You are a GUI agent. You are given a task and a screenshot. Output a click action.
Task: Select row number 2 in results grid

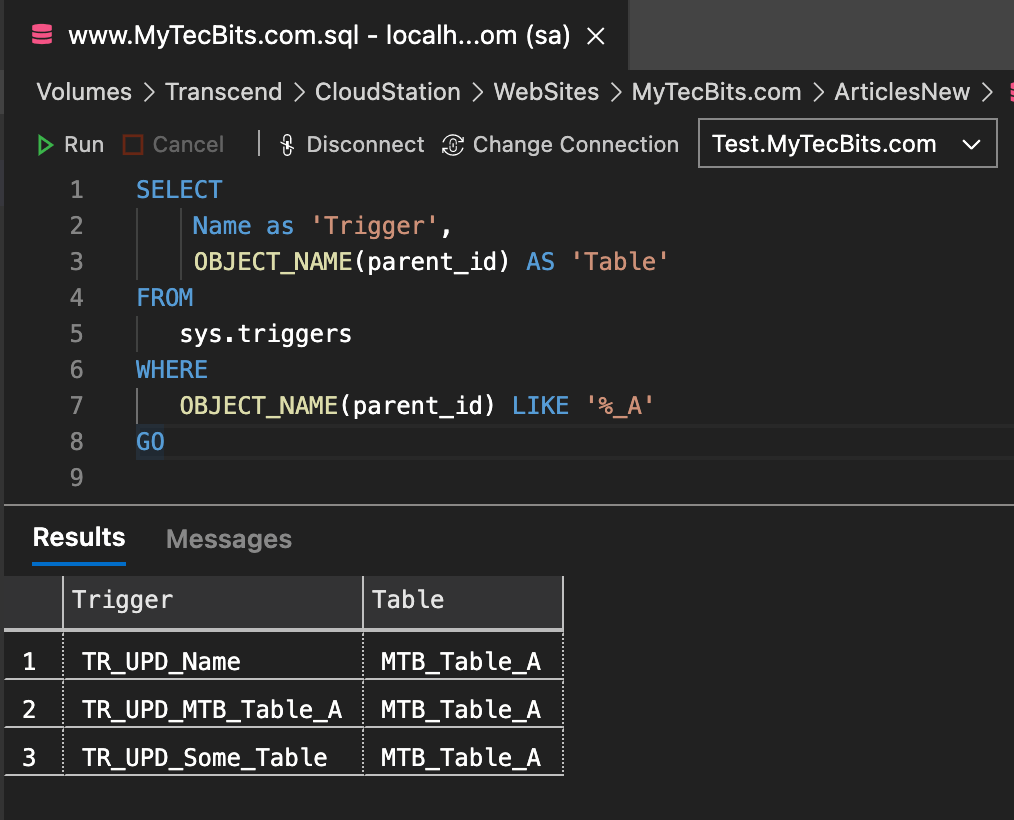pos(30,709)
